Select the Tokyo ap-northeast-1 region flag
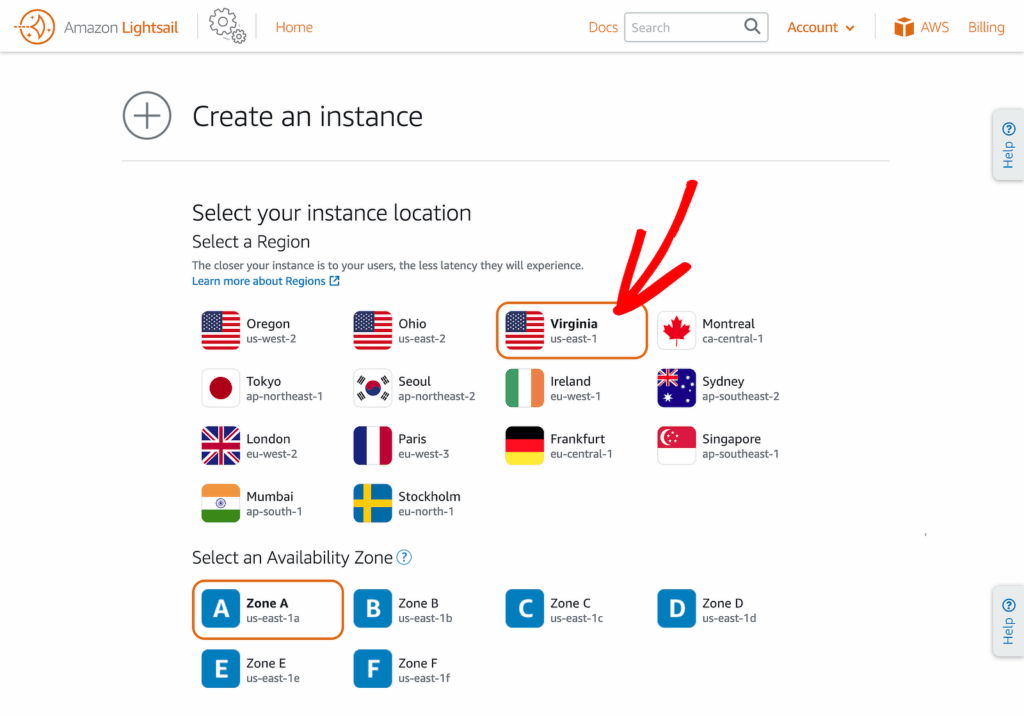 click(220, 388)
